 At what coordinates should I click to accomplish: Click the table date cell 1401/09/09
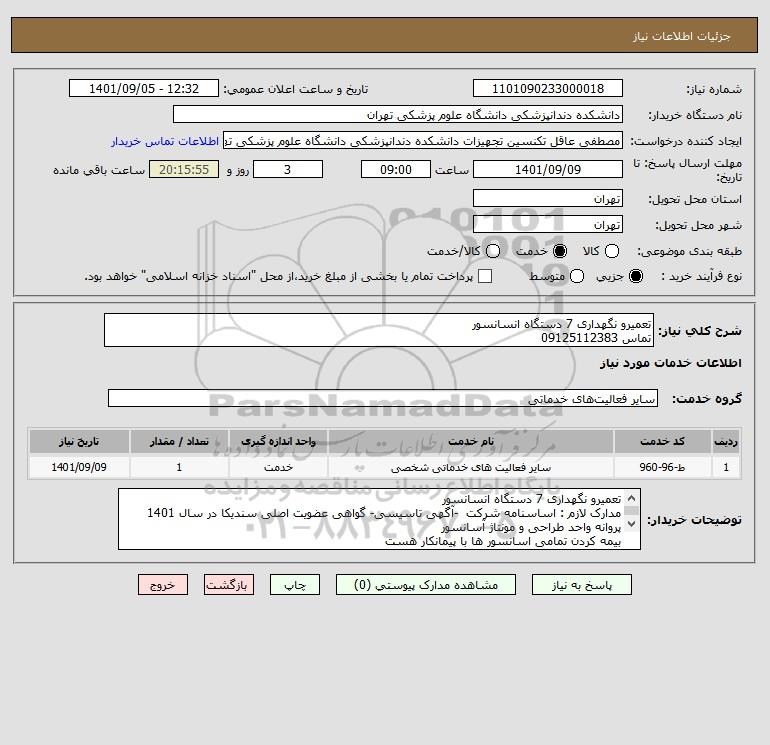point(79,467)
